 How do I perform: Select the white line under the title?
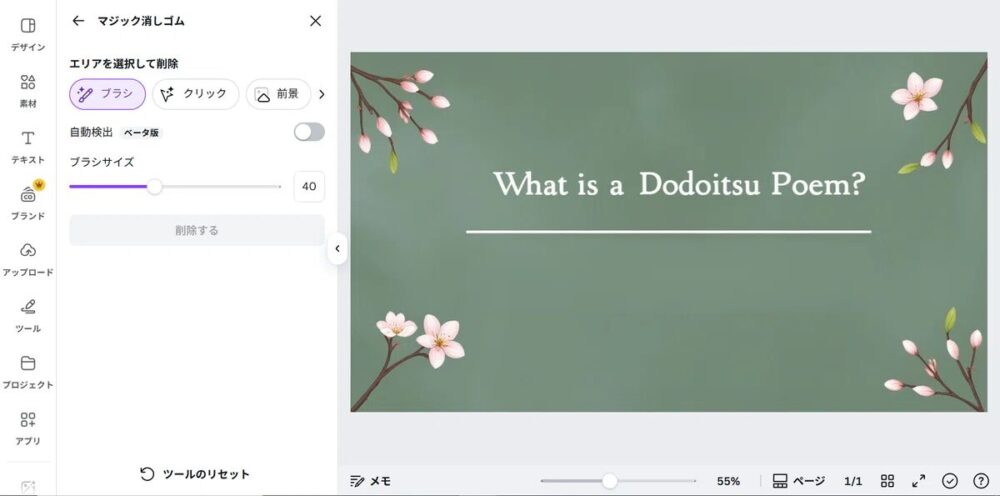click(668, 231)
